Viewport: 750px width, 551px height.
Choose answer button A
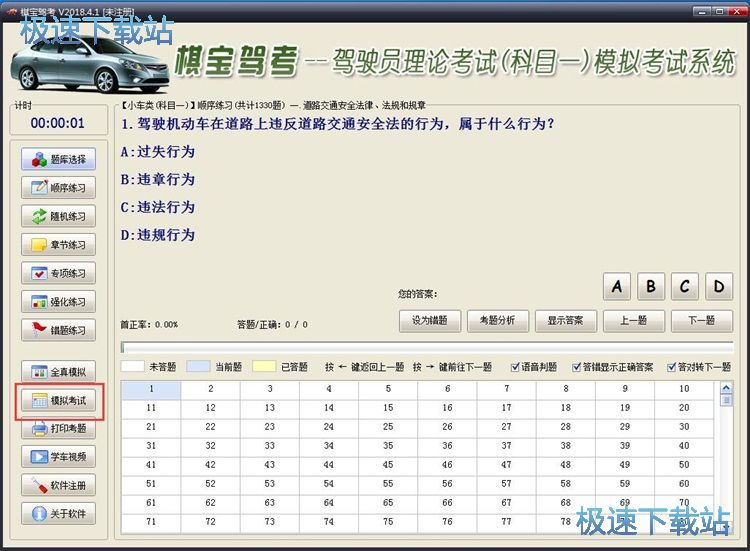(x=617, y=287)
